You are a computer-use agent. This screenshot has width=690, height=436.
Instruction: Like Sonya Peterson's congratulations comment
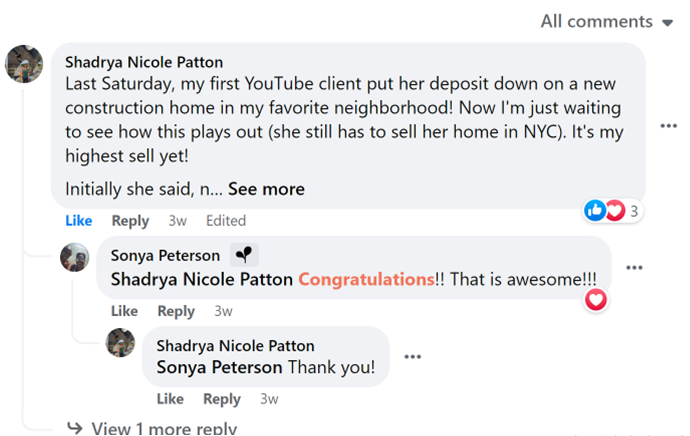tap(124, 311)
